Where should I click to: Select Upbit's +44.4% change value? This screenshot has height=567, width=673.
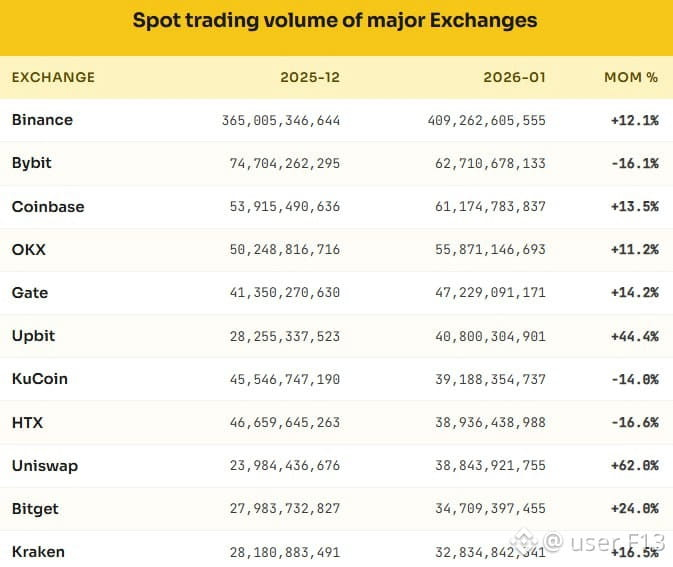point(635,336)
